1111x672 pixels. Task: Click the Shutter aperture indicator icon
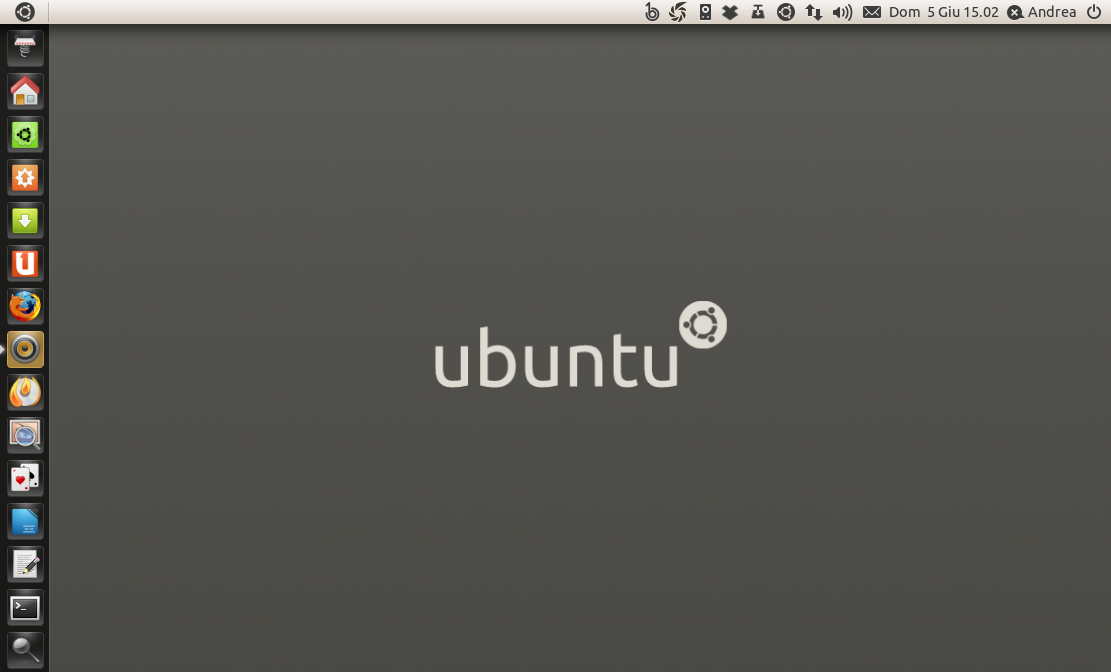(678, 12)
